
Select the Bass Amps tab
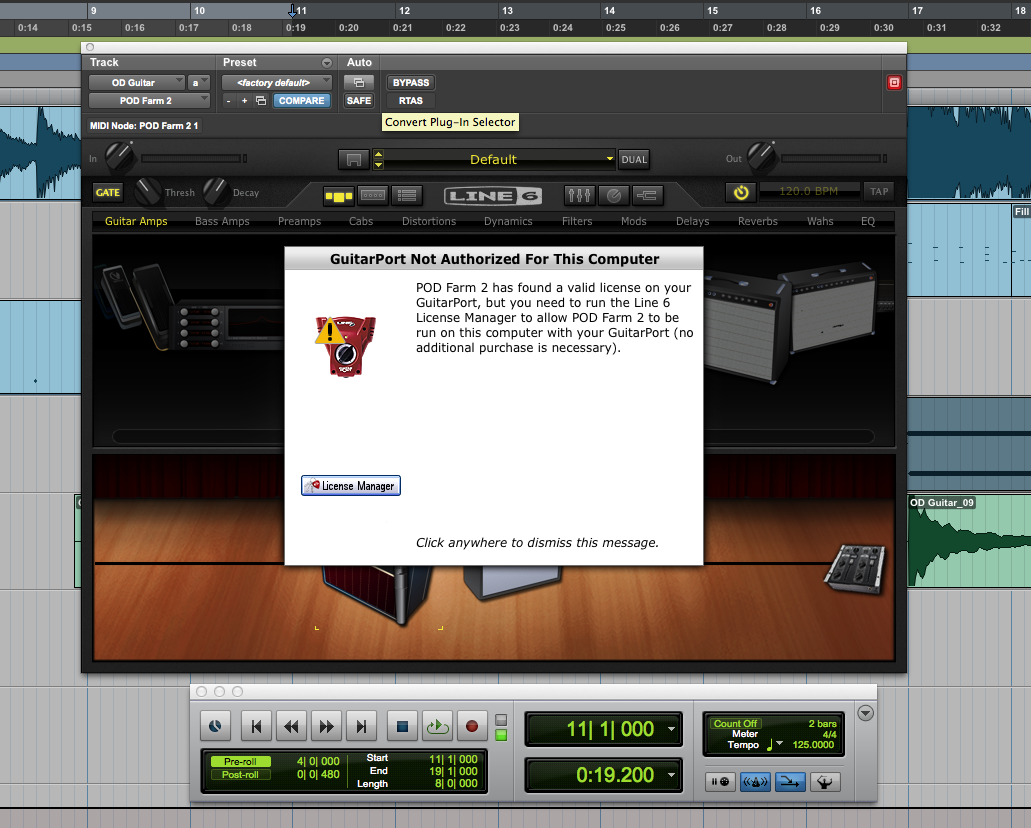pos(222,221)
